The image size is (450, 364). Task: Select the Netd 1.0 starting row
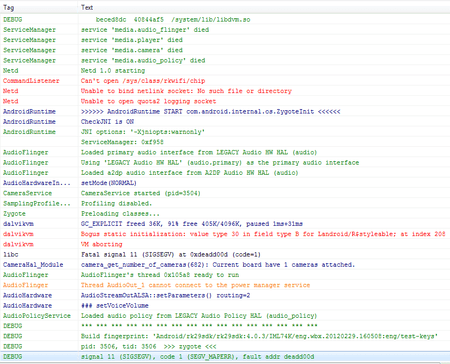pos(225,71)
